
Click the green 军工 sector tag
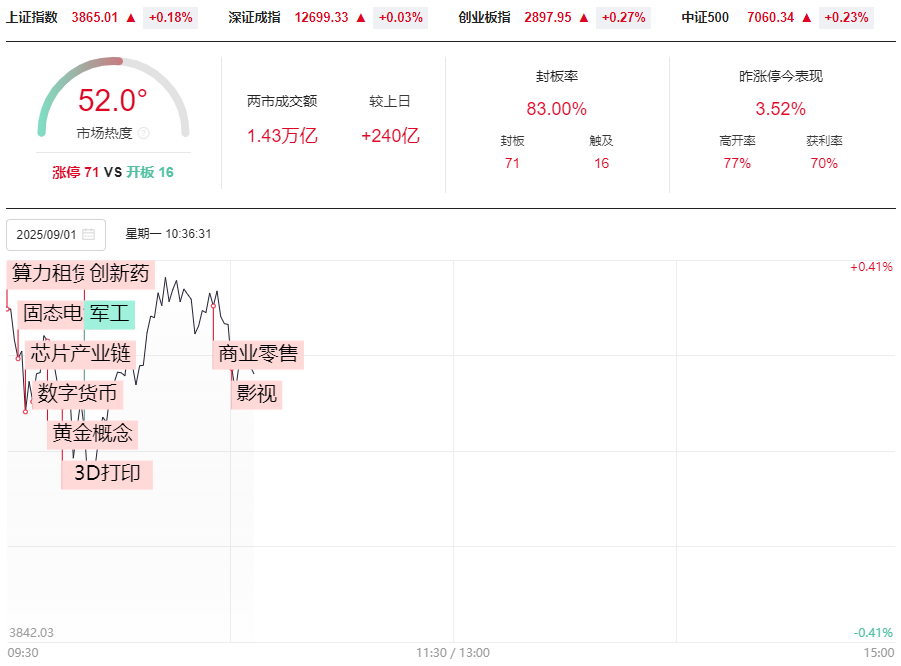coord(109,313)
